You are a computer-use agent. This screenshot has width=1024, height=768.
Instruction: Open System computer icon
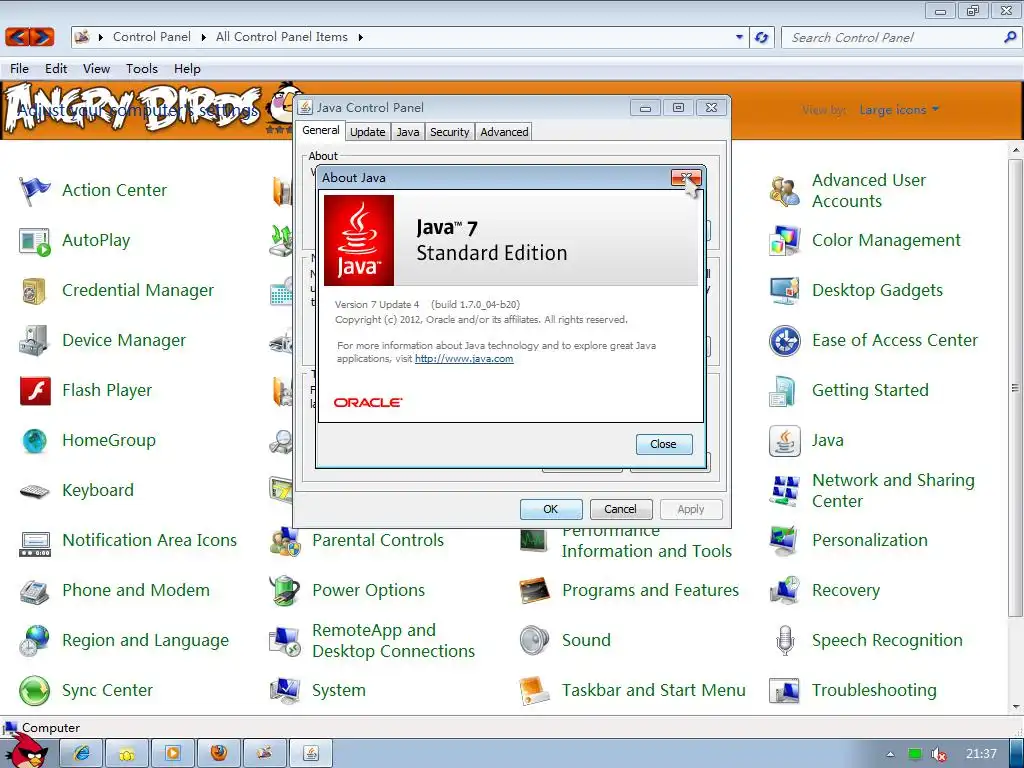coord(285,691)
